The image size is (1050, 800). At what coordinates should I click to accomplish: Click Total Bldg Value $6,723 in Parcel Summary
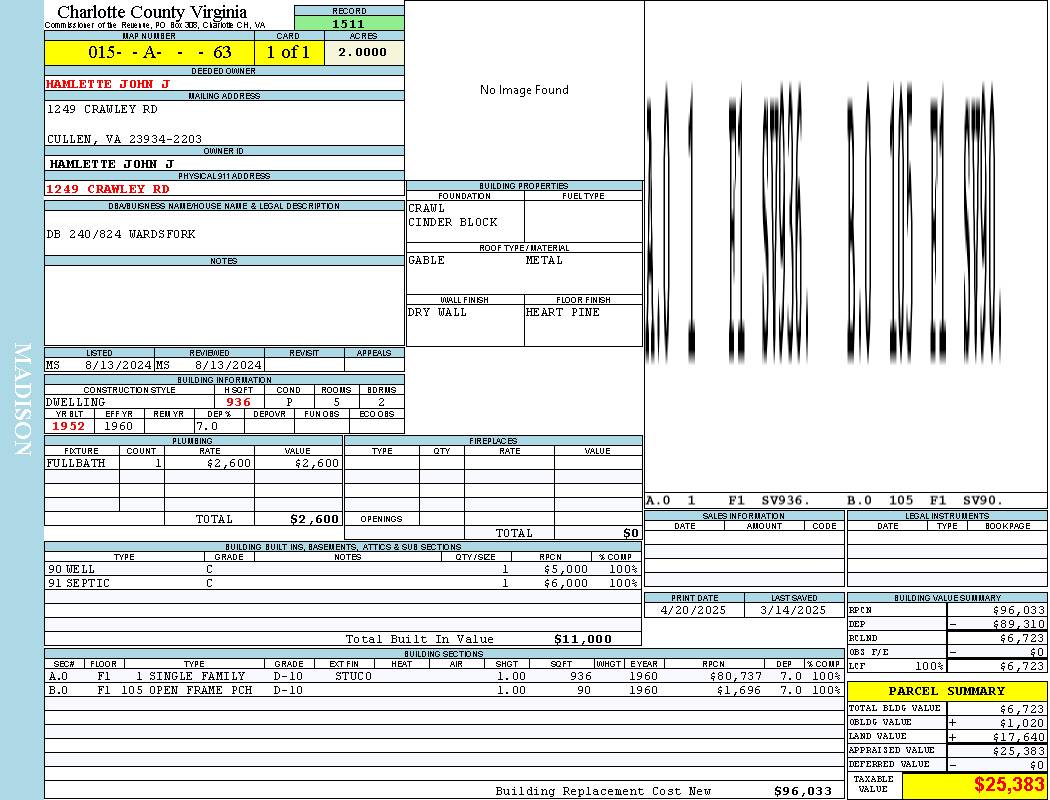[1023, 708]
